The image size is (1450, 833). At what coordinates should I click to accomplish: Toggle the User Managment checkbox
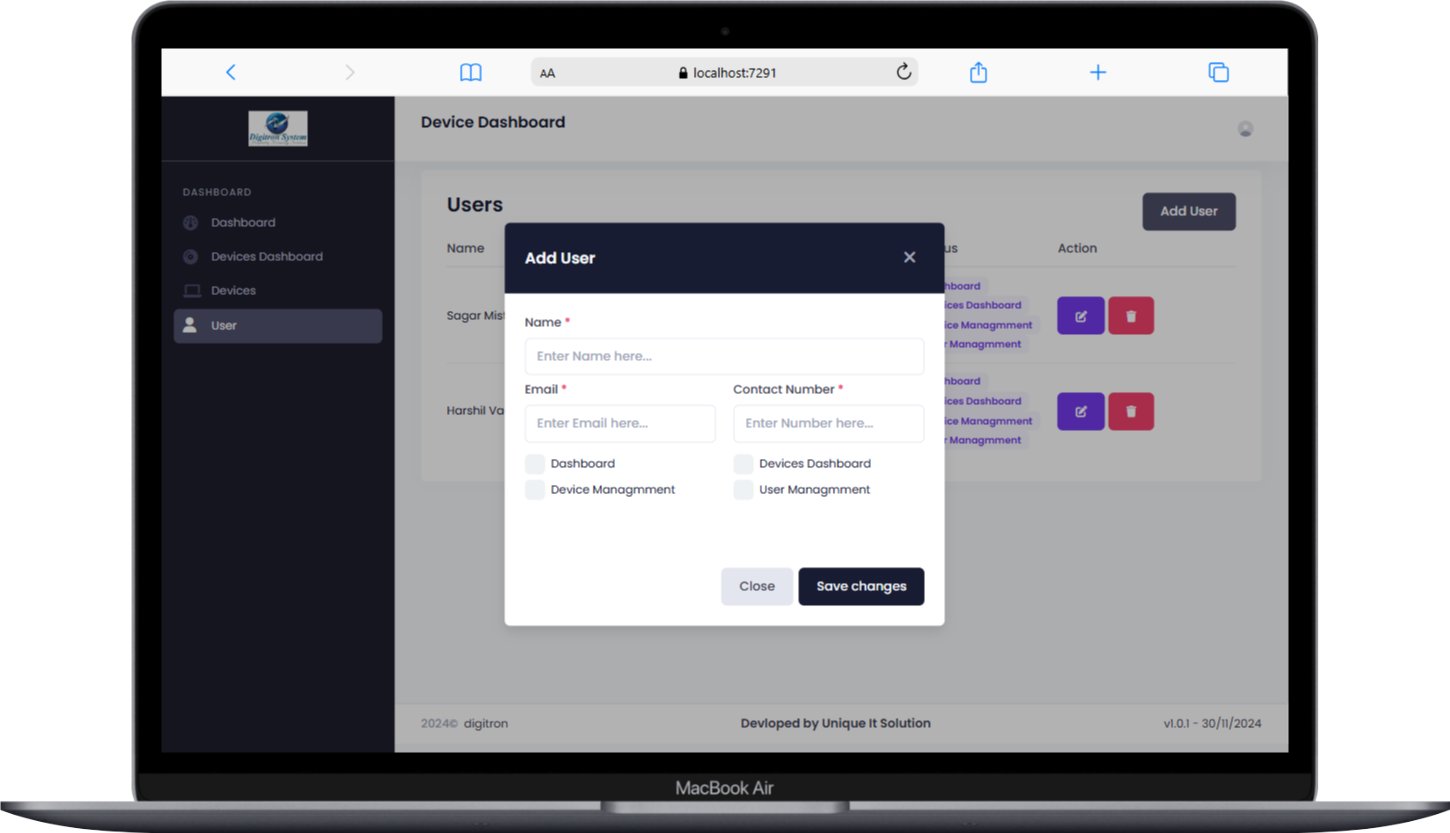click(x=743, y=490)
